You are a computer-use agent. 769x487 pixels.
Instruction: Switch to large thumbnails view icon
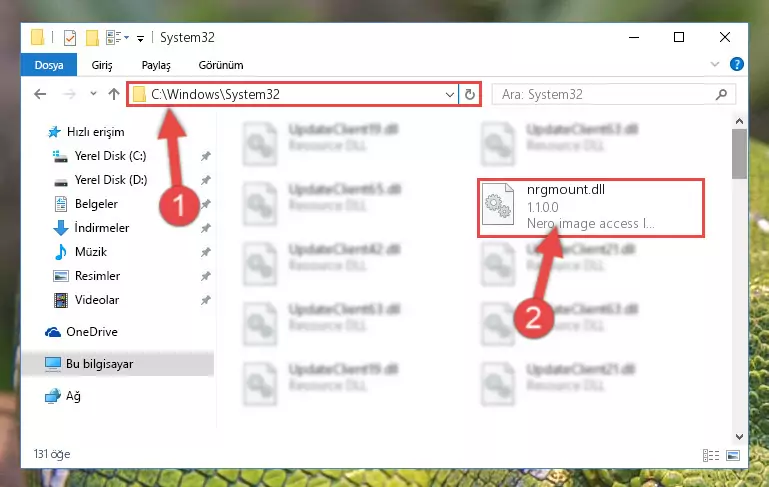(x=733, y=455)
